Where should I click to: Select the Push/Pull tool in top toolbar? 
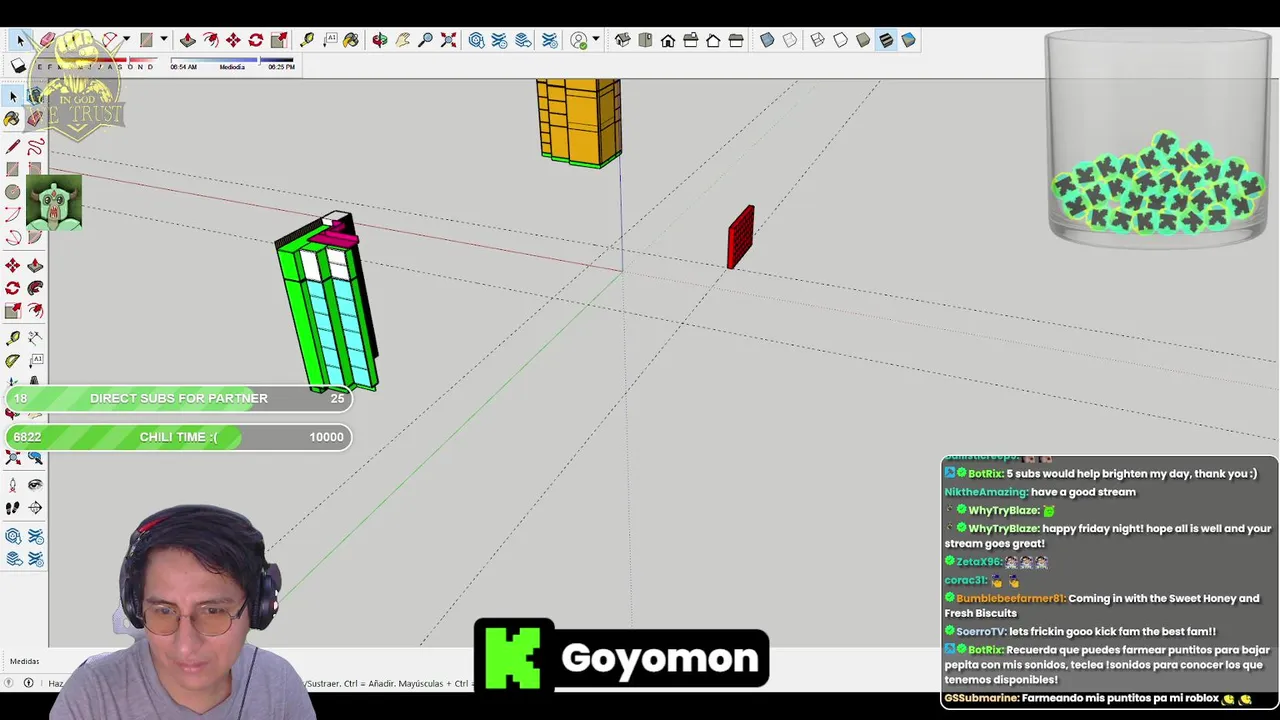point(187,40)
